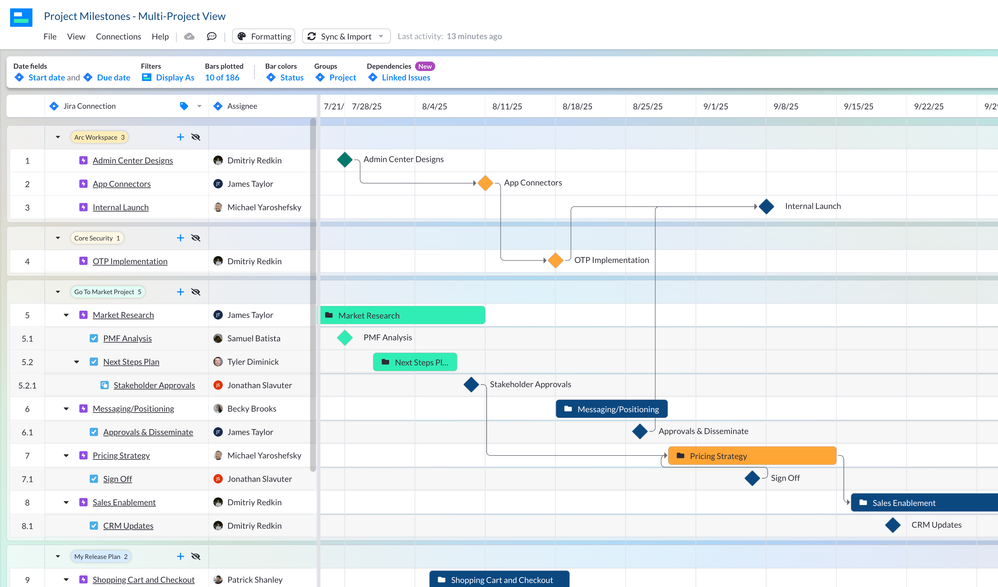
Task: Toggle the eye icon on Go To Market Project
Action: 196,291
